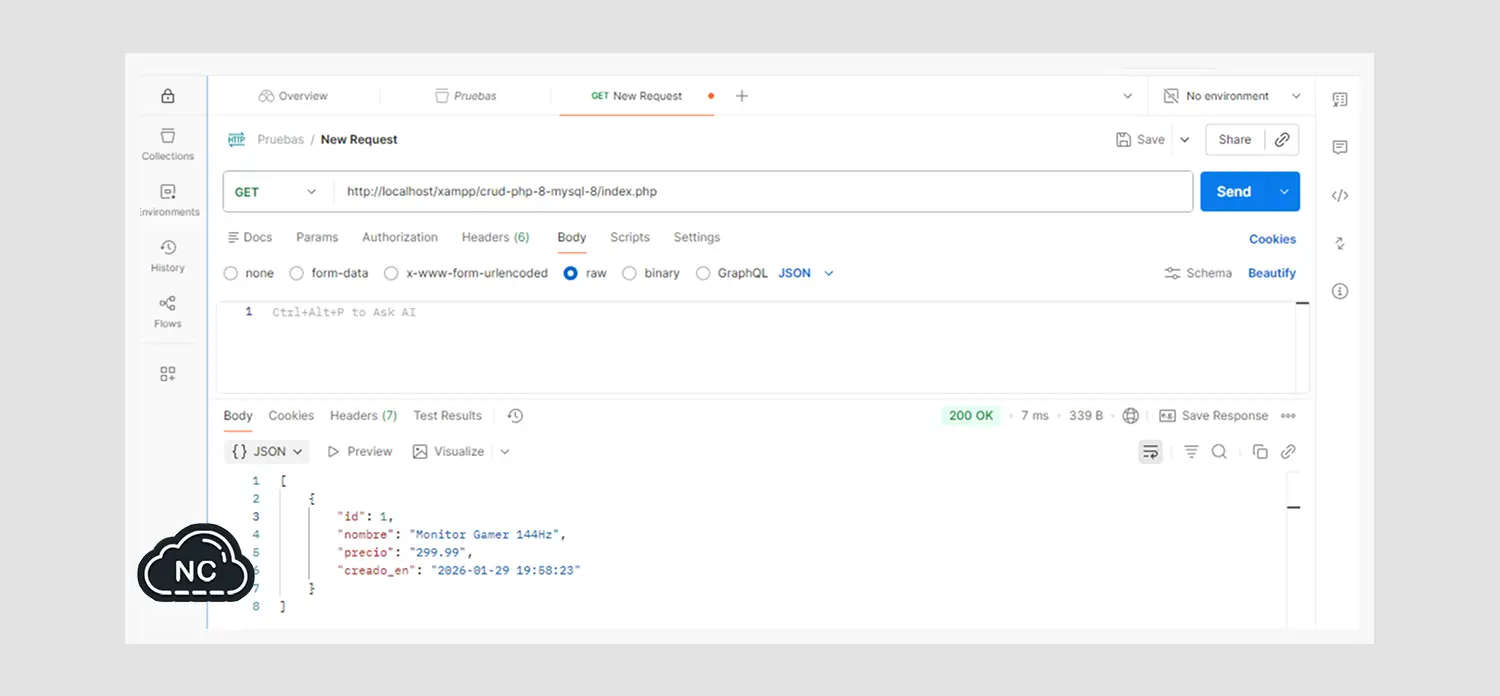
Task: Open the comments icon in right sidebar
Action: point(1340,147)
